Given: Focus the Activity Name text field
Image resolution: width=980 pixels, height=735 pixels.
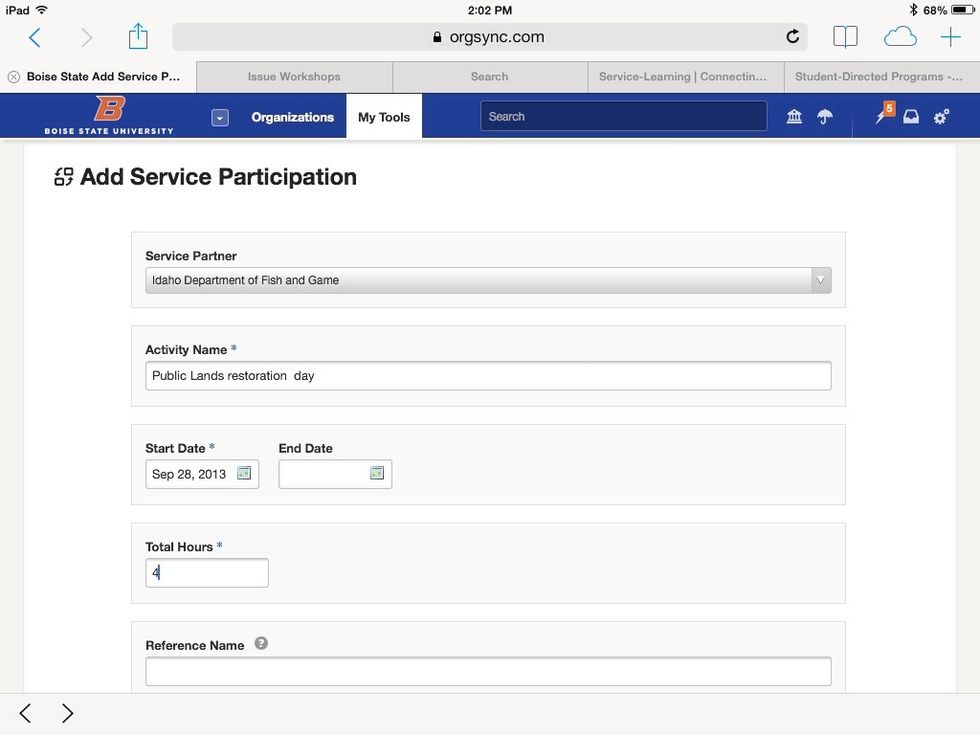Looking at the screenshot, I should [x=488, y=376].
